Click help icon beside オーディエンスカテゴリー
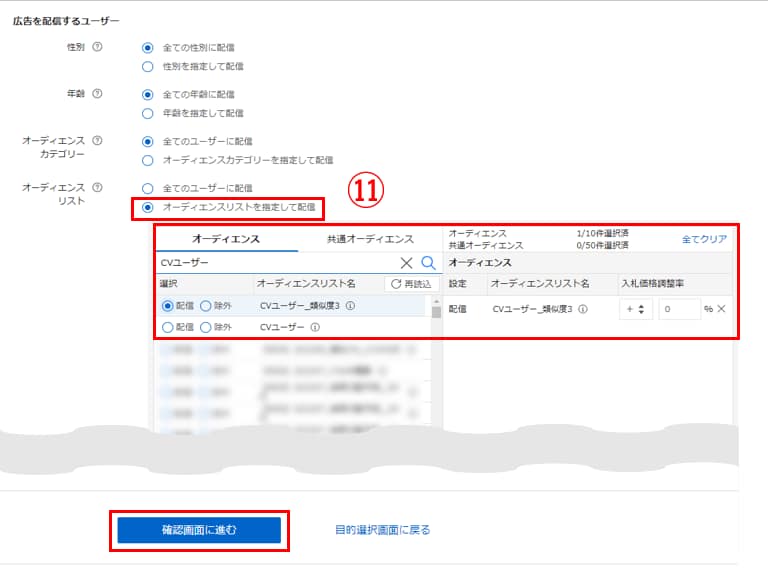768x586 pixels. point(97,141)
